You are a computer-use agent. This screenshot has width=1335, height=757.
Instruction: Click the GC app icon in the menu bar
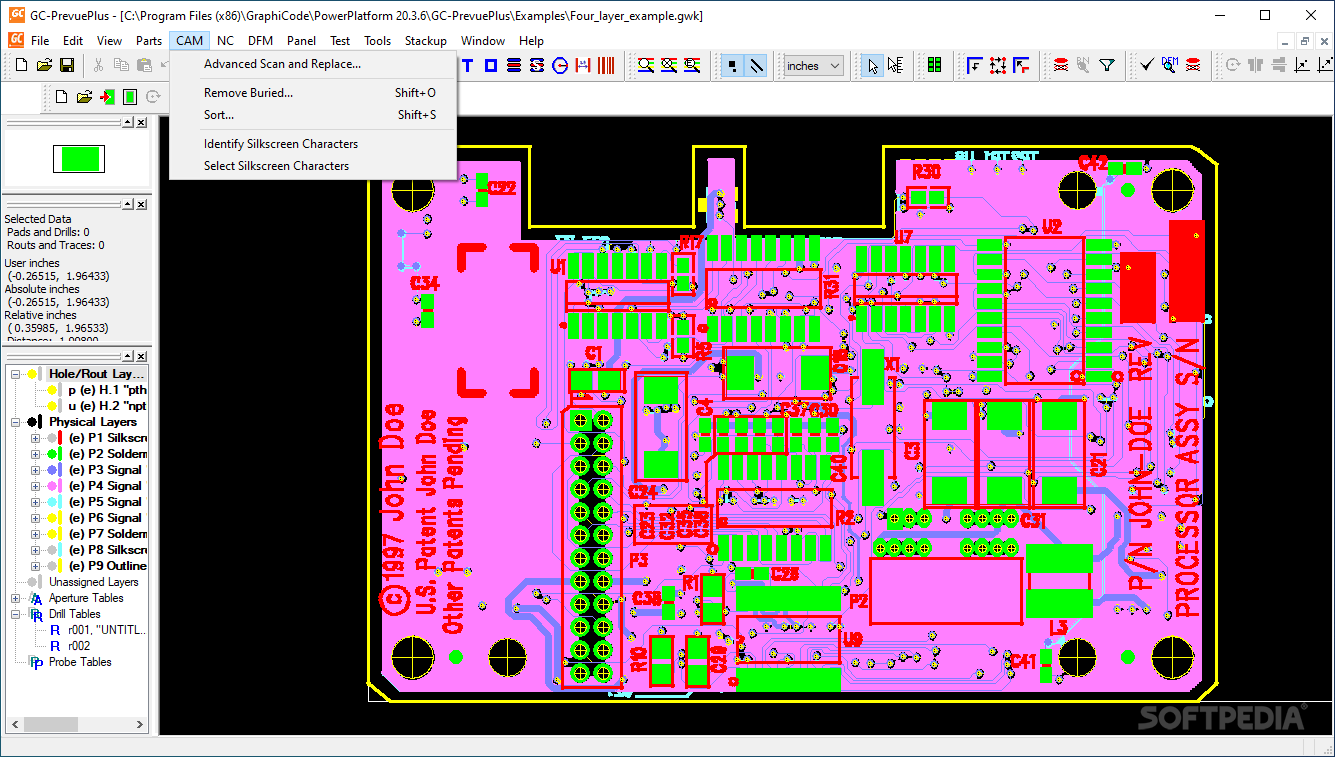(x=16, y=40)
